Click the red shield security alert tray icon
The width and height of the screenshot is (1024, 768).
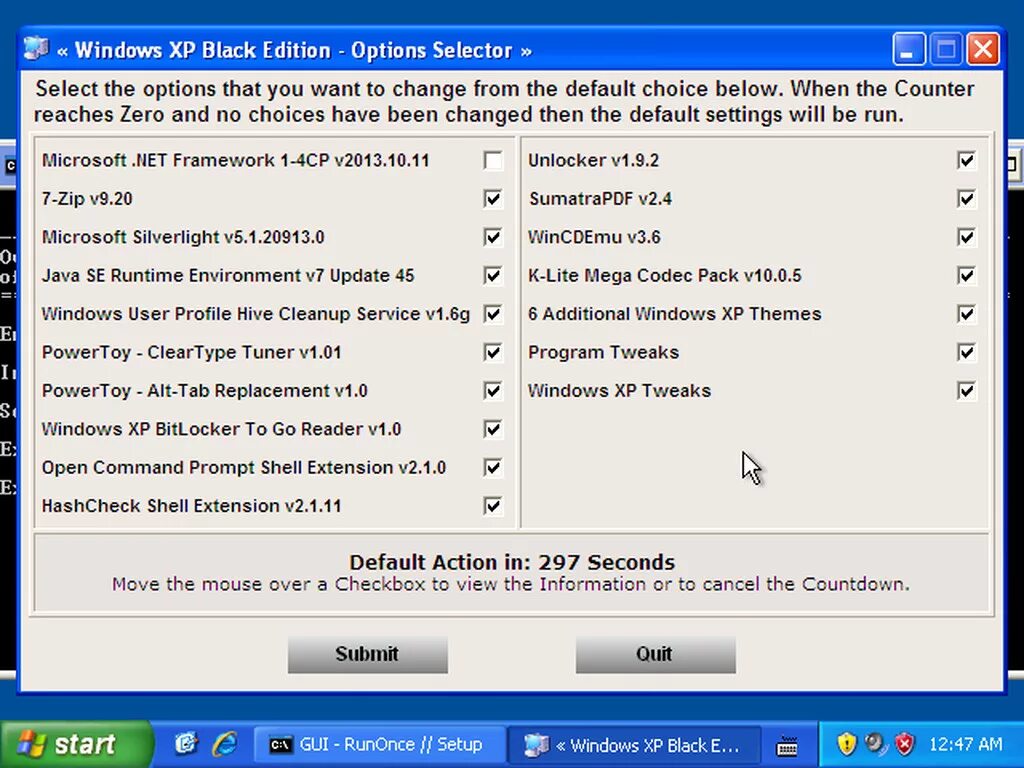(x=904, y=743)
